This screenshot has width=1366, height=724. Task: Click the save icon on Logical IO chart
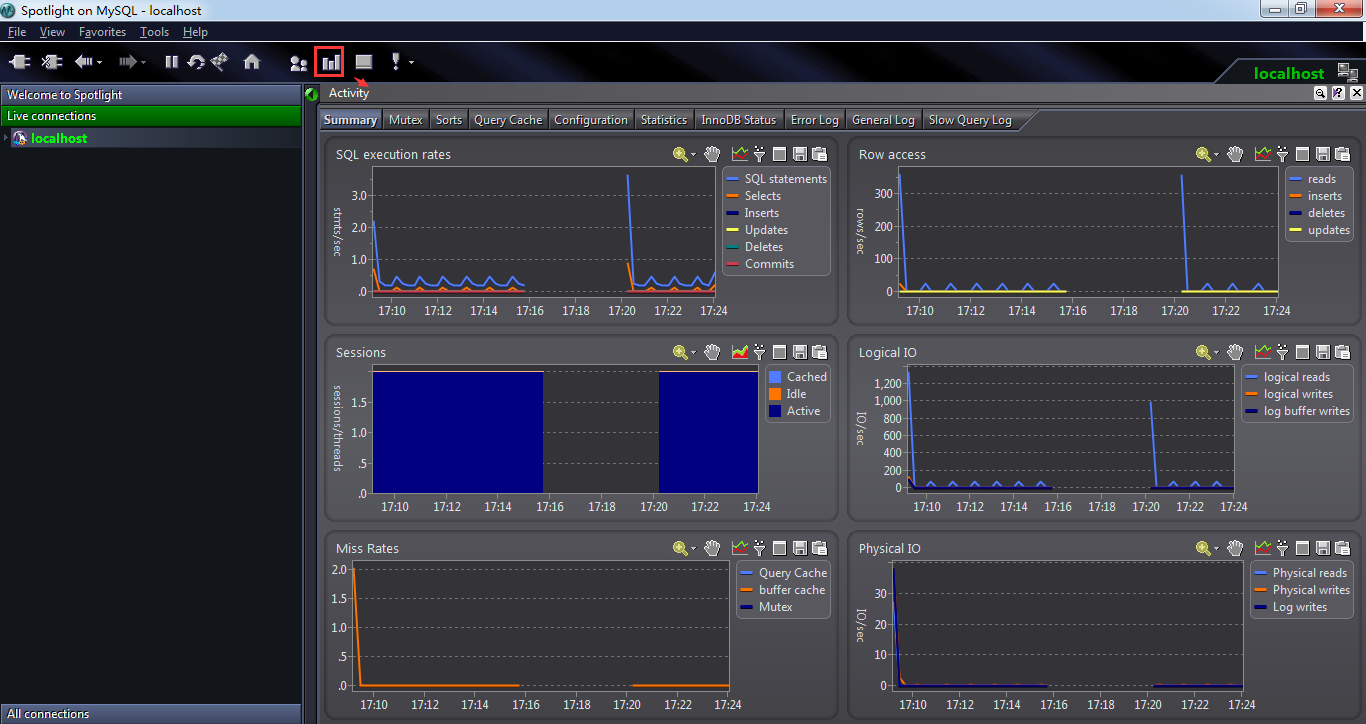click(x=1323, y=352)
